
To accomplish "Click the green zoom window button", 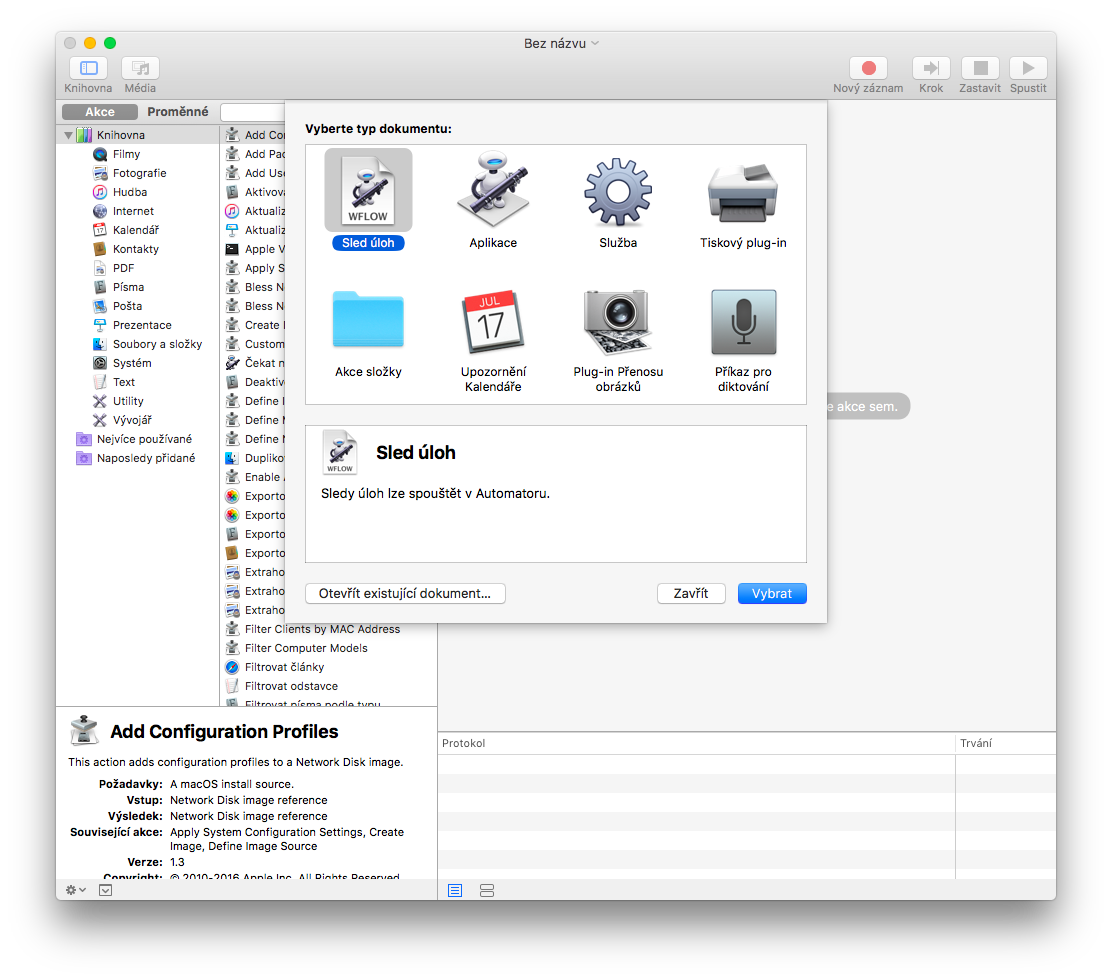I will click(110, 43).
